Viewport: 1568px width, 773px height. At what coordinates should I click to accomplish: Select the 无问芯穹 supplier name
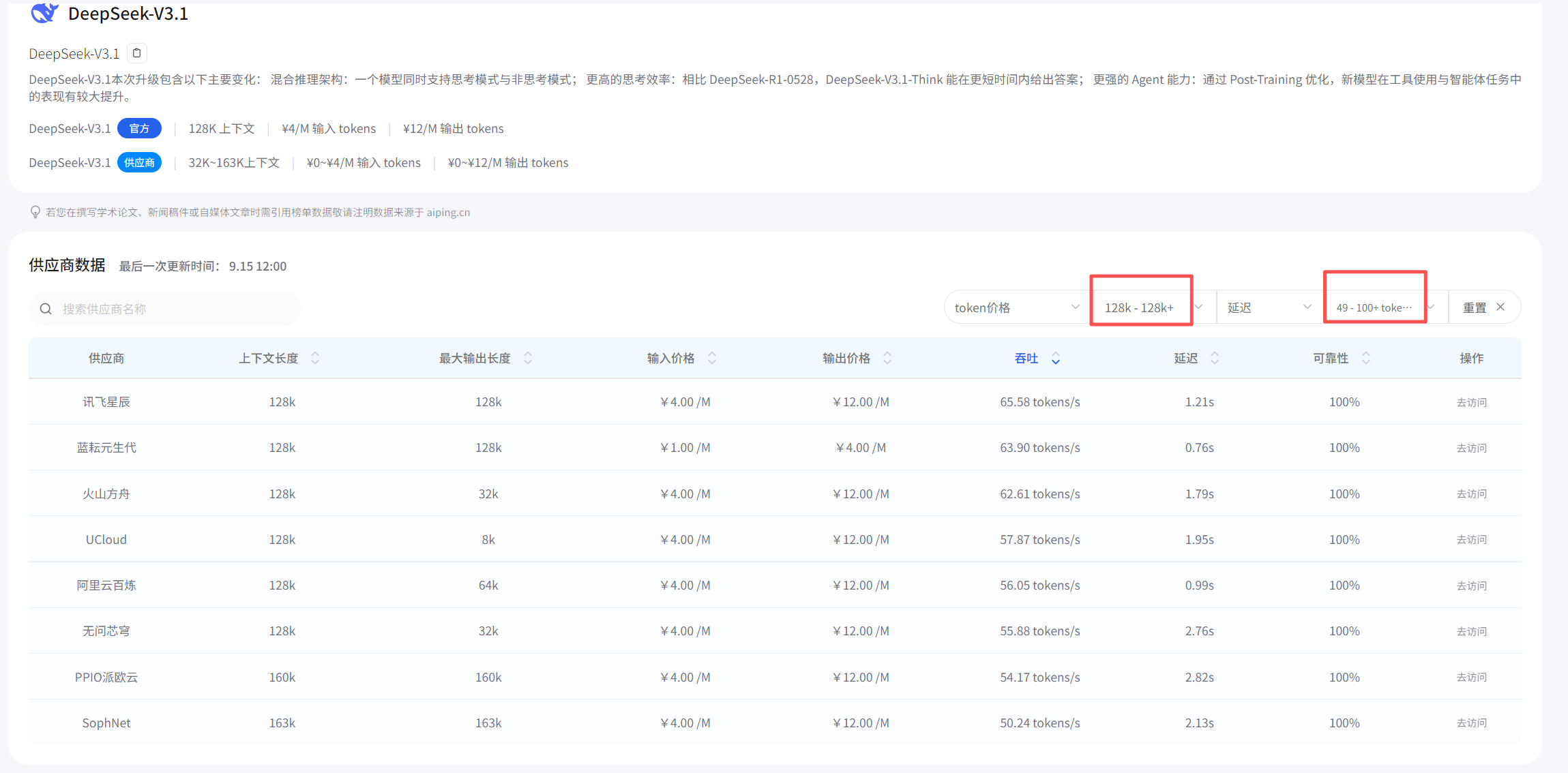point(106,631)
